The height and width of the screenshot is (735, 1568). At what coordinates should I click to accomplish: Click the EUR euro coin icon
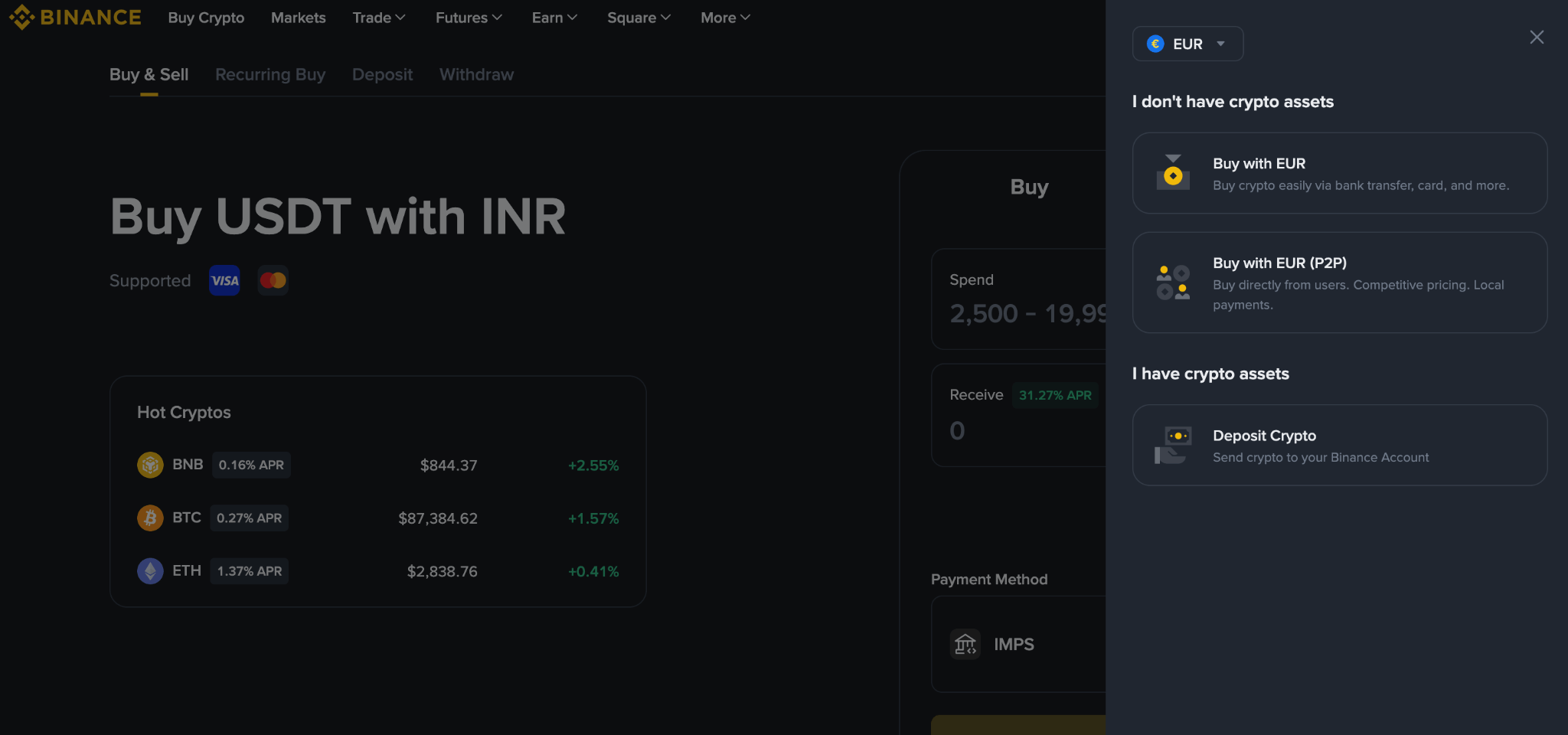(x=1155, y=44)
